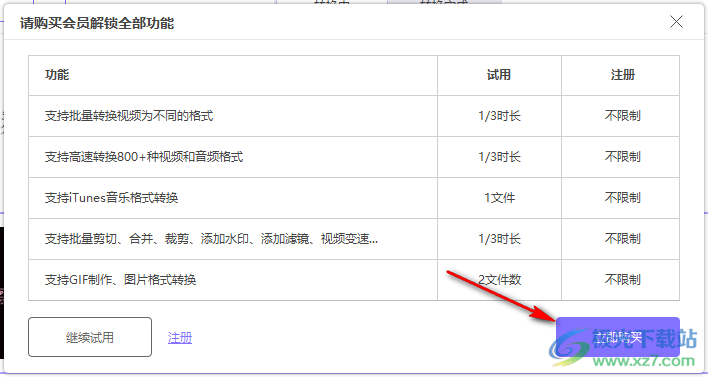
Task: Click 1/3时长 in the batch convert row
Action: pos(499,116)
